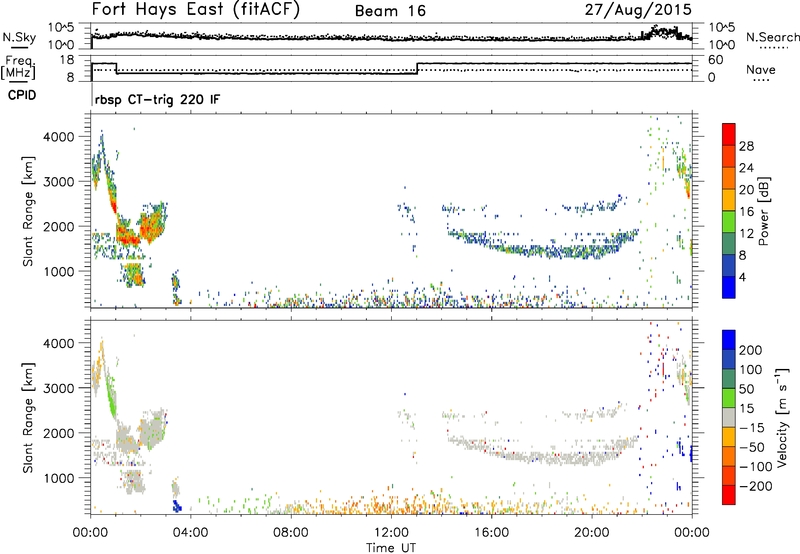This screenshot has height=554, width=800.
Task: Click the 'Freq. [MHz]' label
Action: pyautogui.click(x=19, y=68)
